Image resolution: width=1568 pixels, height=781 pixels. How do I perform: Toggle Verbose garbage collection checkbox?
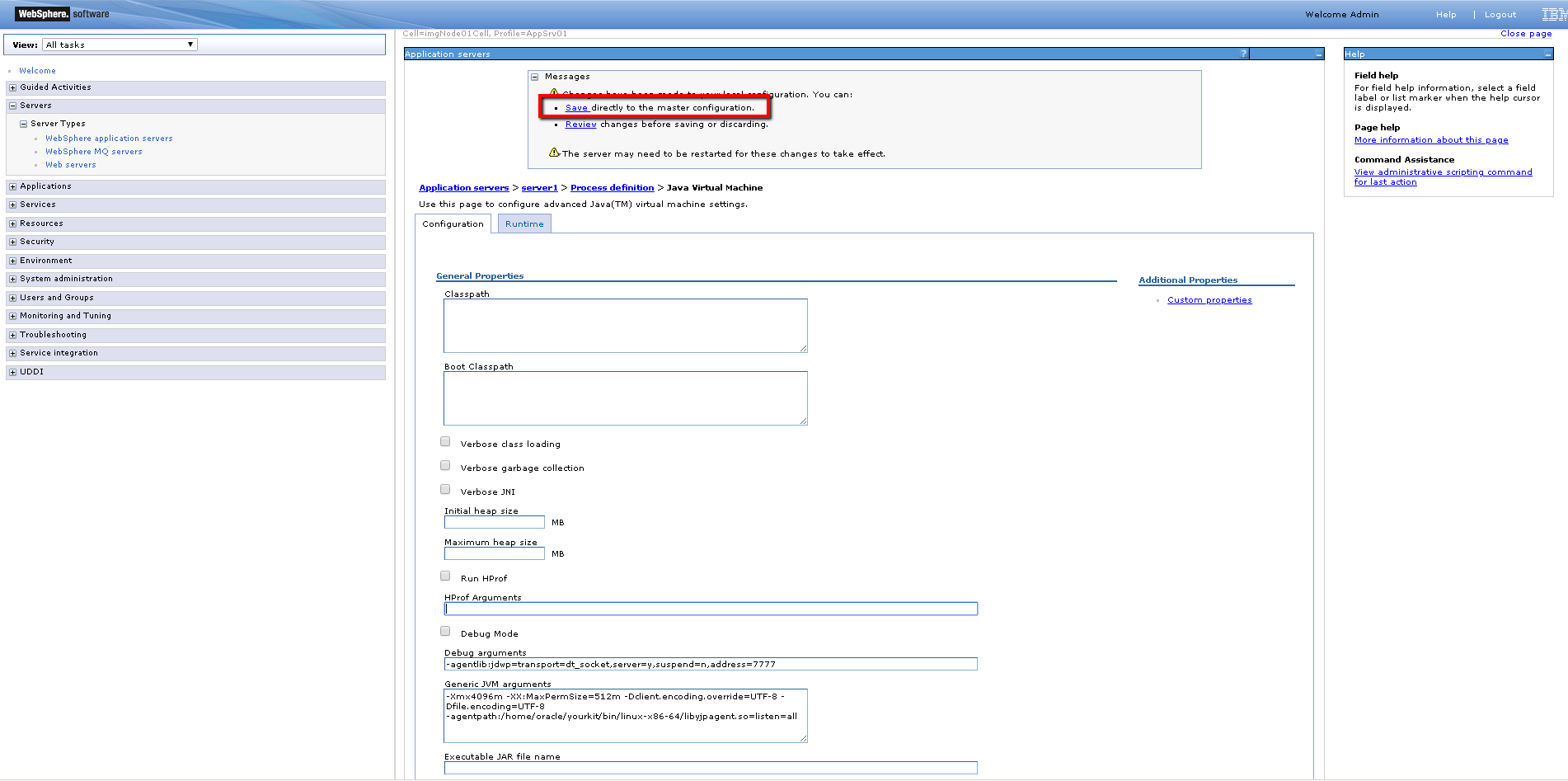click(x=445, y=466)
